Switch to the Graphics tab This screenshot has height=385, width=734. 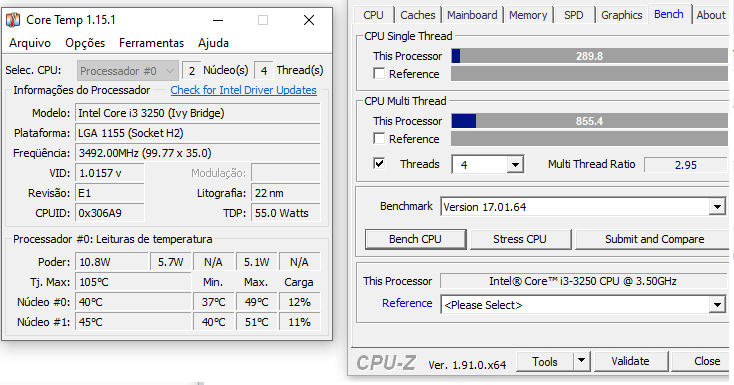621,15
